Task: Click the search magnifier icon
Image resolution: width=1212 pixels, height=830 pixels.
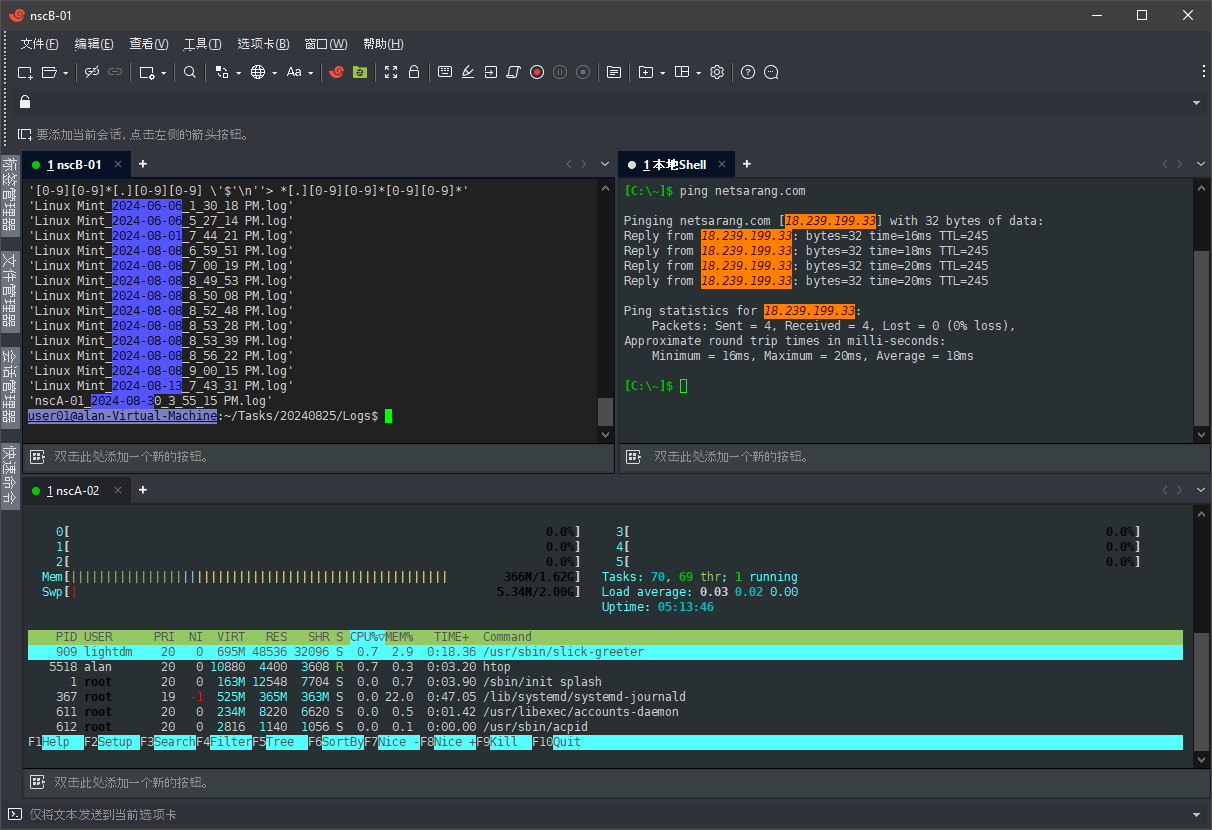Action: click(x=190, y=72)
